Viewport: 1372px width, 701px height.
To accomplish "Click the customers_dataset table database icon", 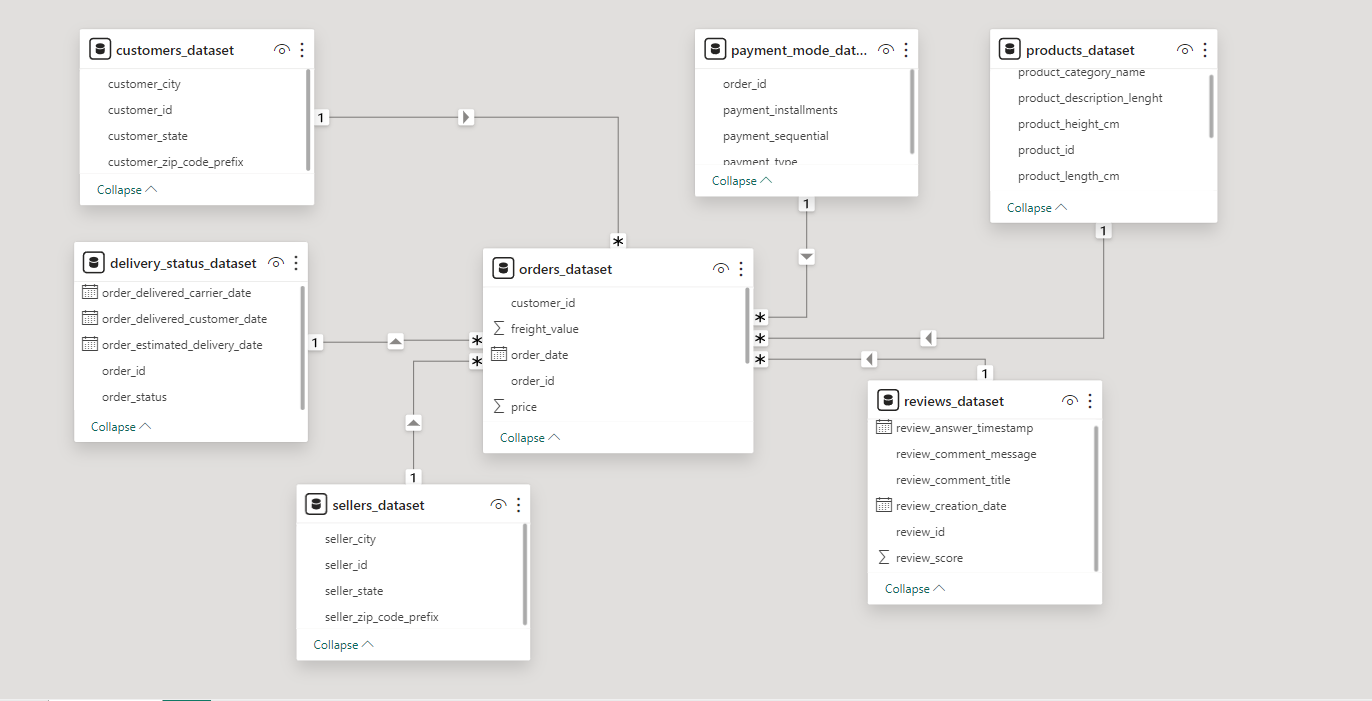I will [99, 50].
